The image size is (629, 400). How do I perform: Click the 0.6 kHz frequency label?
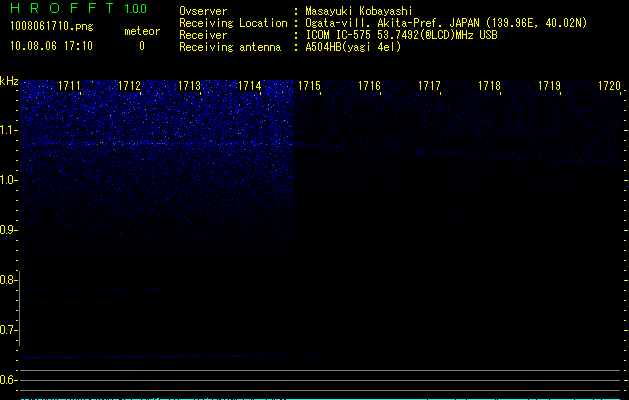(x=7, y=380)
